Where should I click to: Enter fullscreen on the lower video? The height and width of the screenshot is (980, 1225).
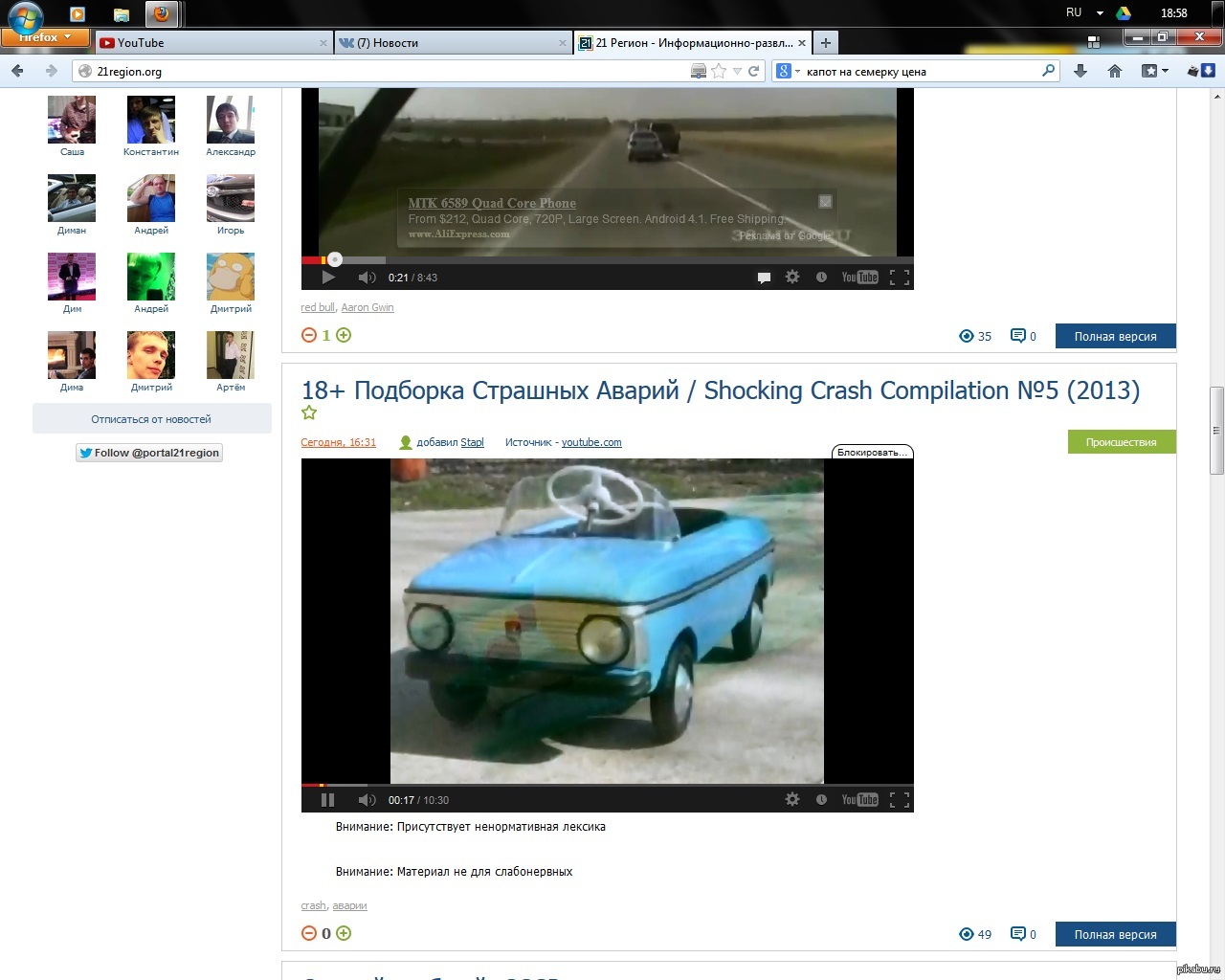coord(899,800)
